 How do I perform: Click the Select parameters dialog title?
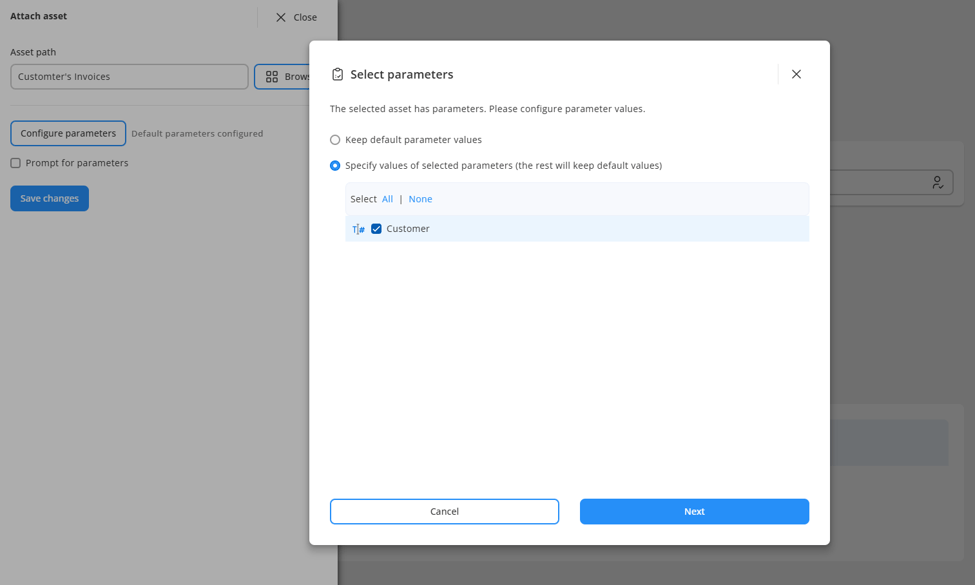[x=402, y=75]
